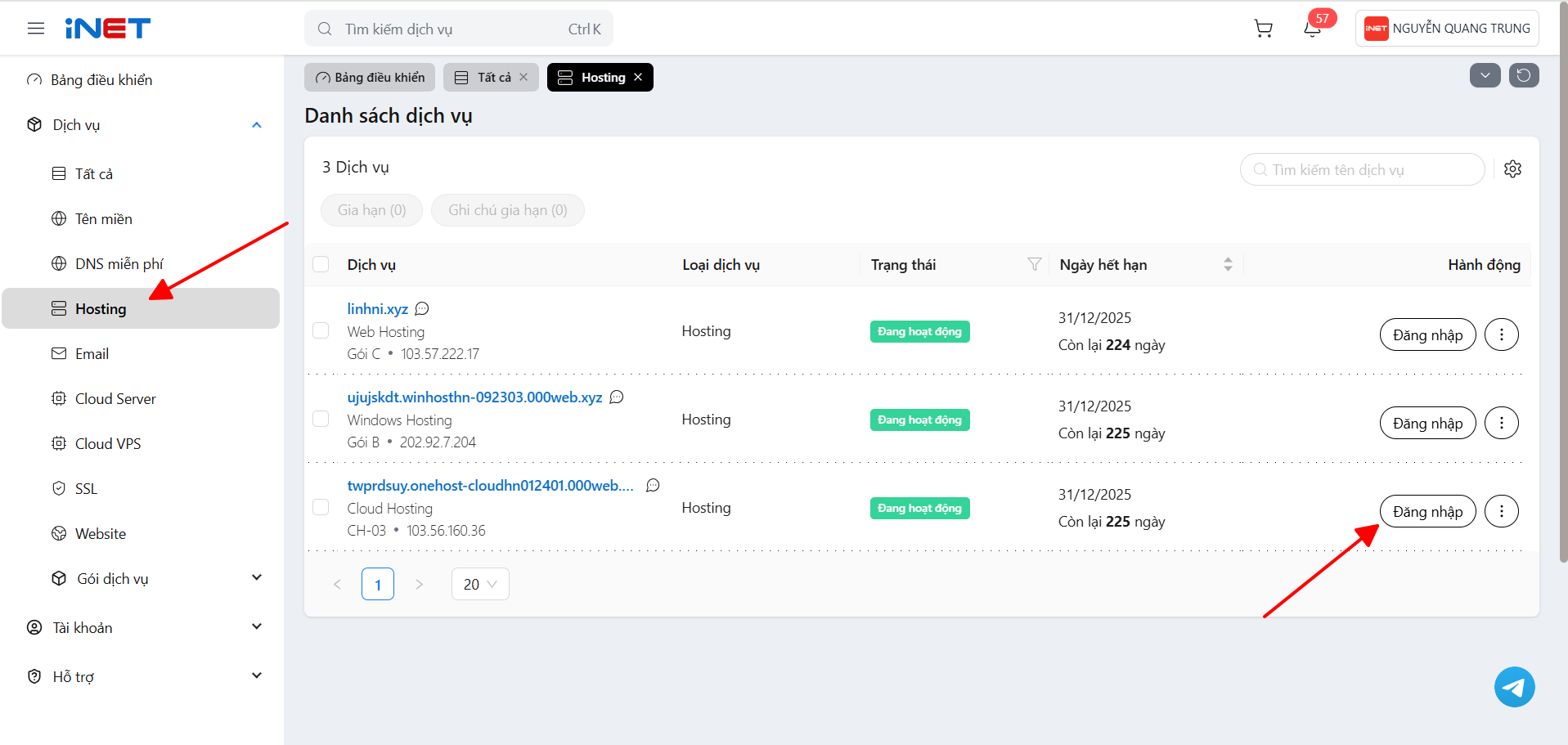Collapse the Dịch vụ sidebar section
The width and height of the screenshot is (1568, 745).
pyautogui.click(x=257, y=125)
